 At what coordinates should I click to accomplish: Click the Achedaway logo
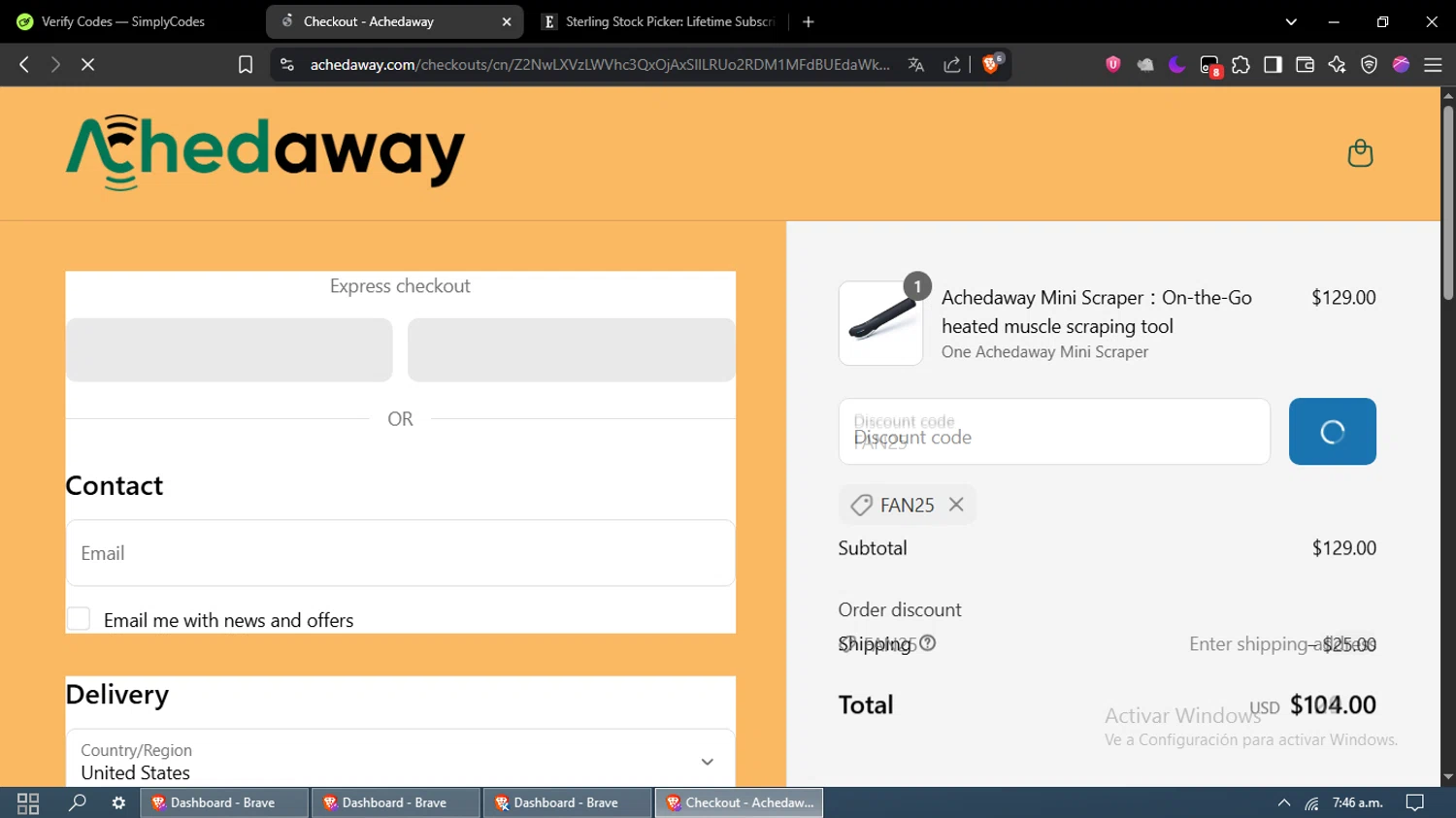pos(265,151)
